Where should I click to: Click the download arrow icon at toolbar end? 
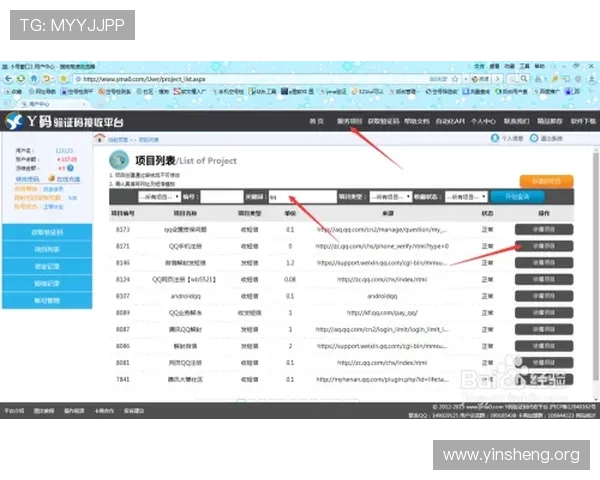[x=591, y=79]
